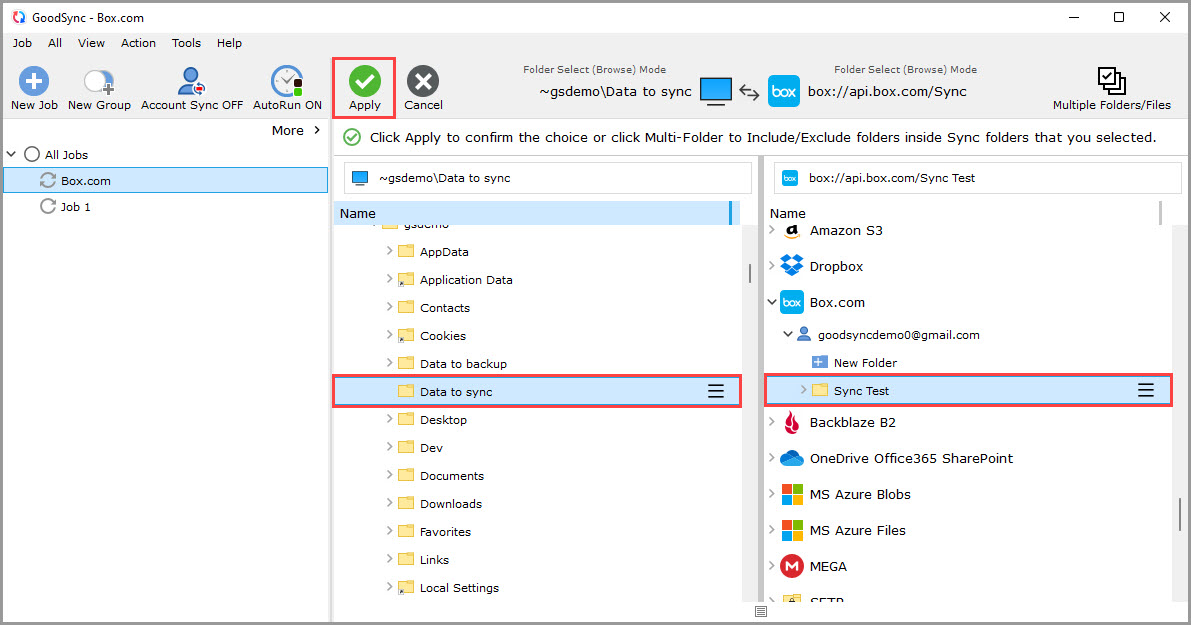Click the MS Azure Blobs icon
This screenshot has width=1191, height=625.
pyautogui.click(x=792, y=494)
